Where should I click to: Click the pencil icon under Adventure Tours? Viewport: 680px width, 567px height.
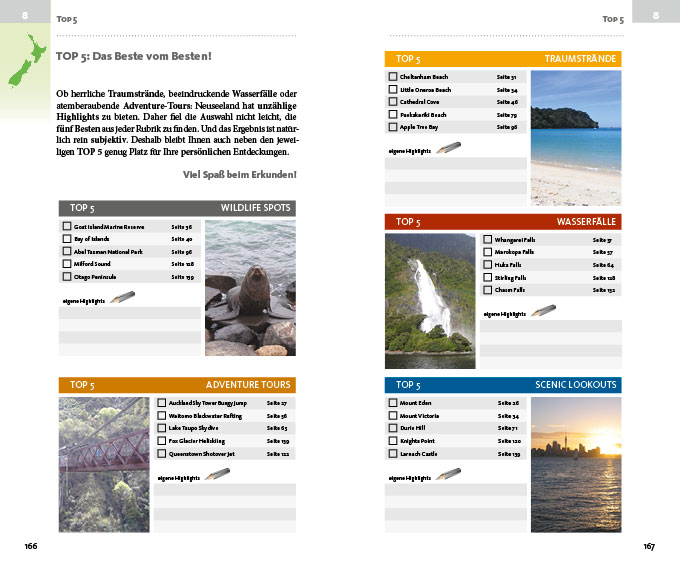217,475
